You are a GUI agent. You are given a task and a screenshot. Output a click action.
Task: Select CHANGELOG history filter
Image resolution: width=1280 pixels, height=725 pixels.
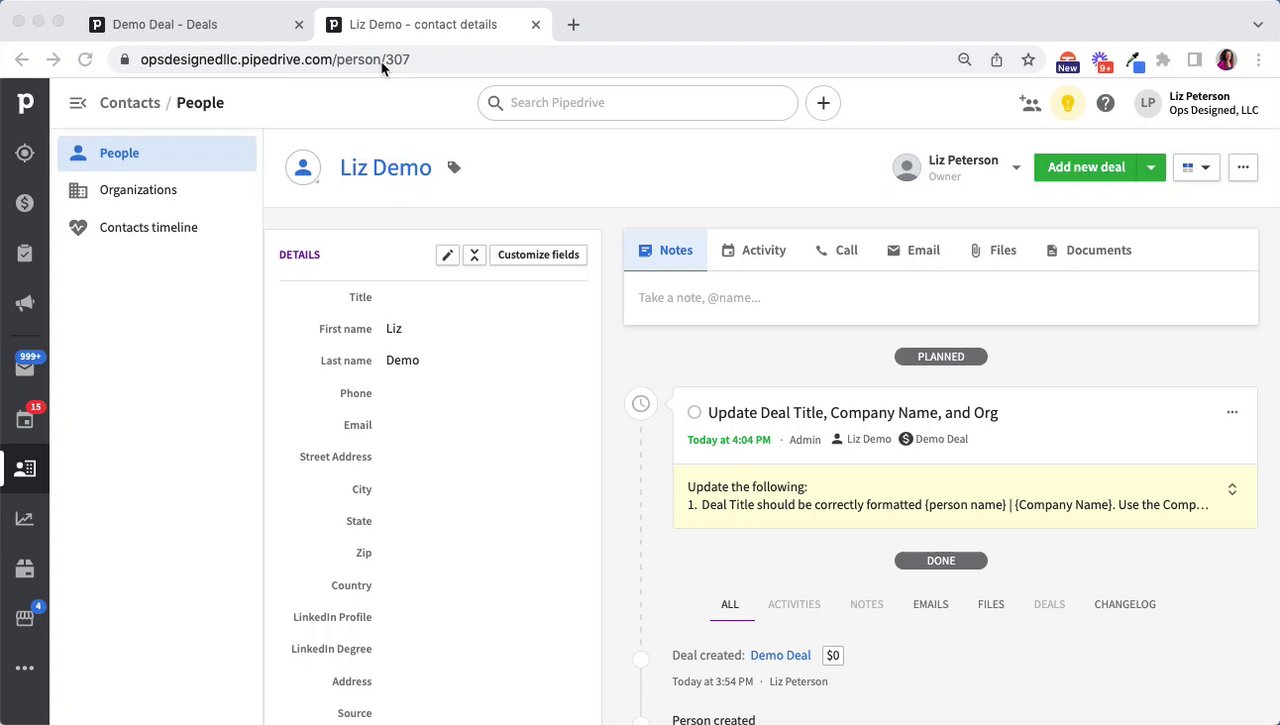pyautogui.click(x=1125, y=605)
